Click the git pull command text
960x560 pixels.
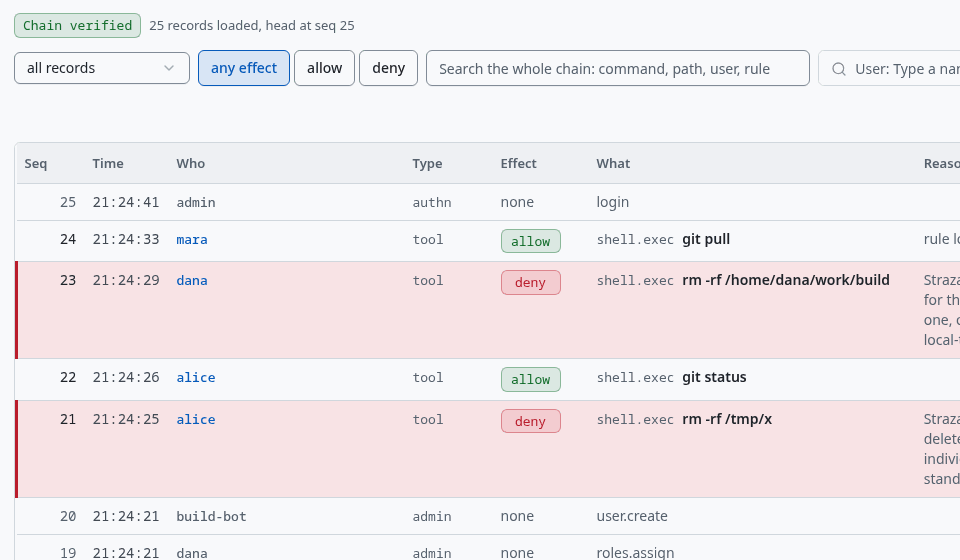coord(706,239)
